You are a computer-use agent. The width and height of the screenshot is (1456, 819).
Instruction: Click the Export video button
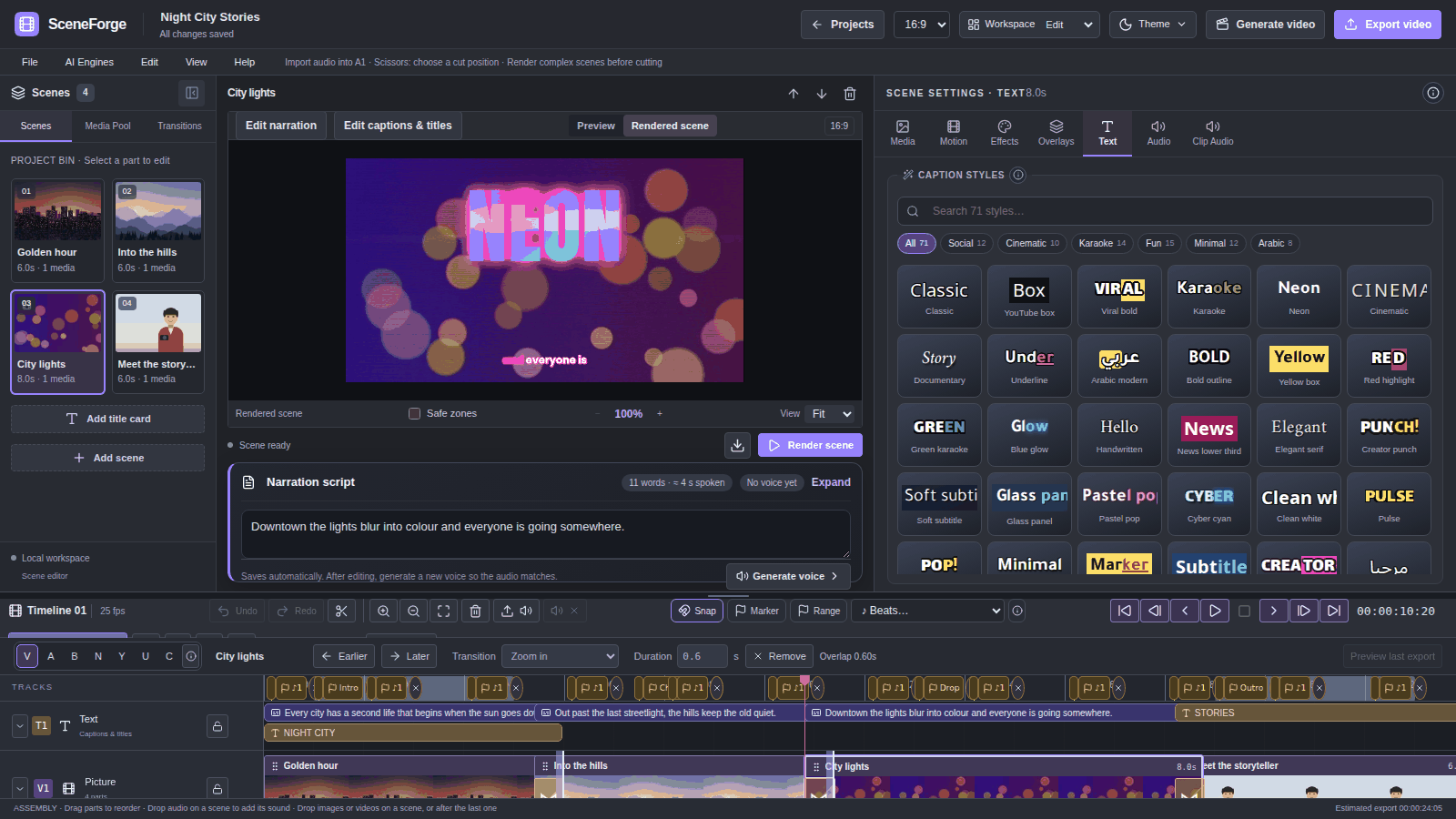[x=1388, y=25]
